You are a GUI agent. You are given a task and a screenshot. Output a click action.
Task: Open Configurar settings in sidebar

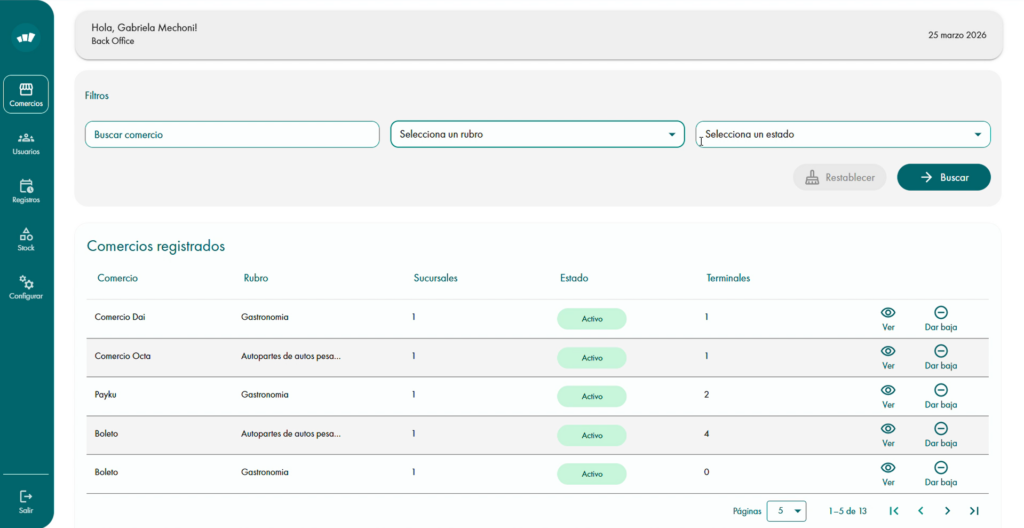point(26,288)
